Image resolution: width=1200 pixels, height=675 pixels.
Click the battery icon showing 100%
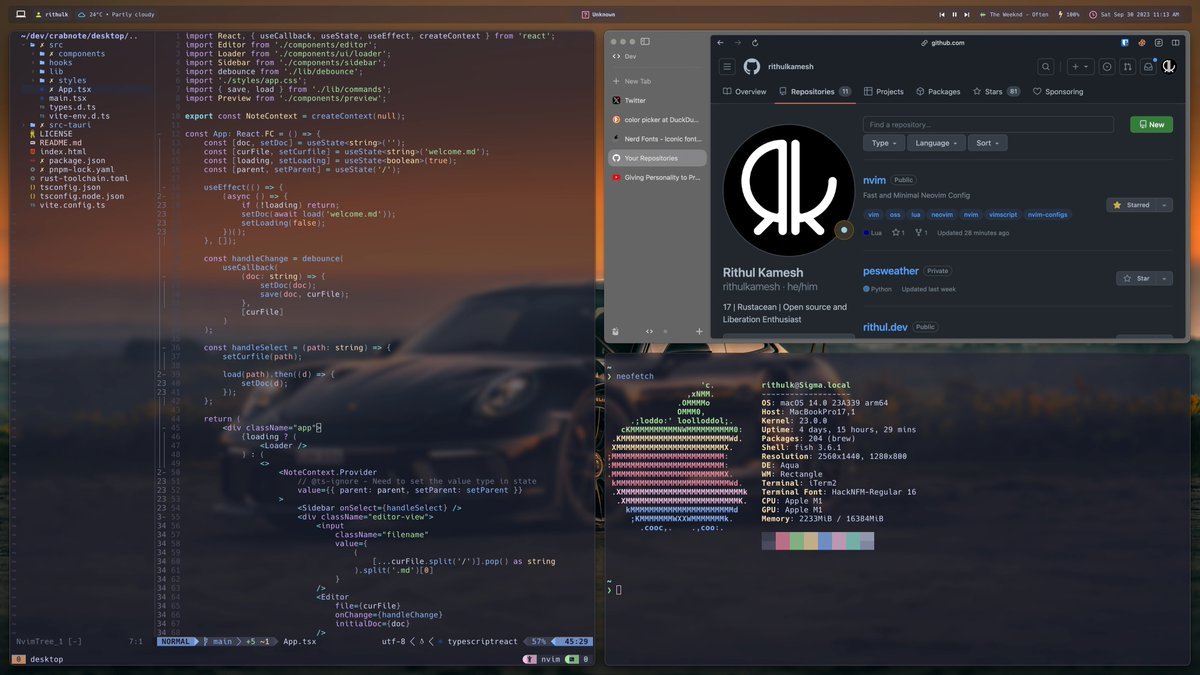click(1060, 15)
